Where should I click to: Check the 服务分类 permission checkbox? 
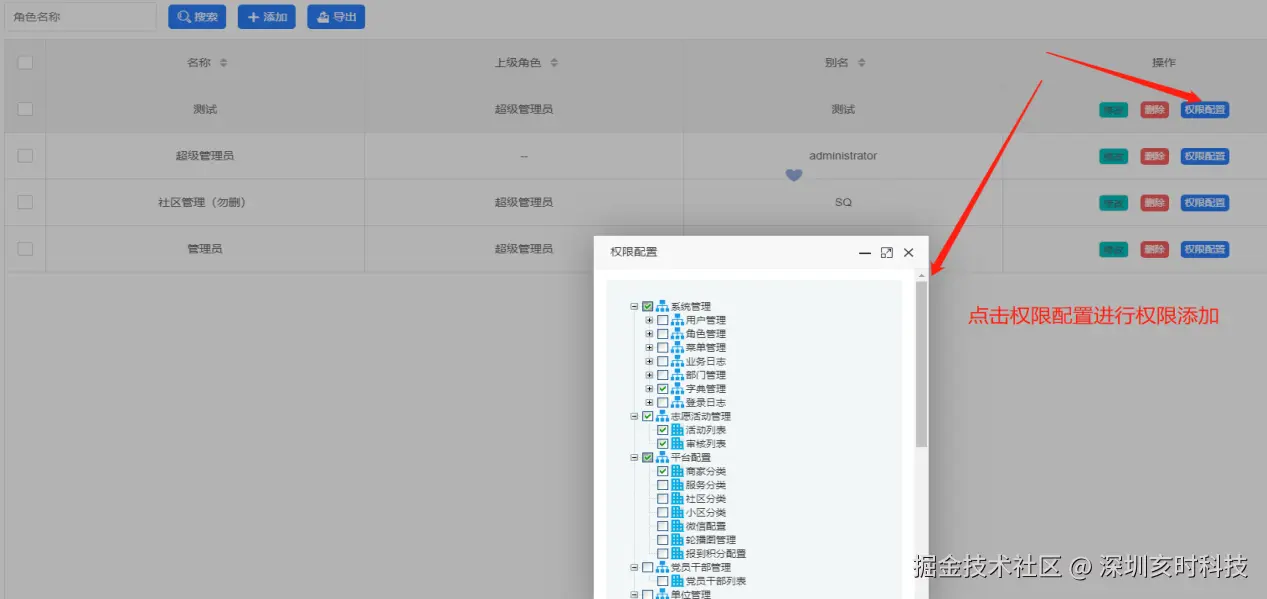coord(662,485)
